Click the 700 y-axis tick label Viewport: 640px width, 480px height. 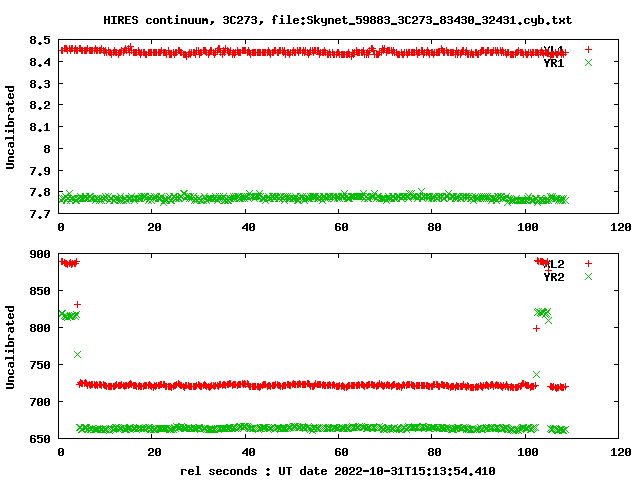click(x=40, y=402)
